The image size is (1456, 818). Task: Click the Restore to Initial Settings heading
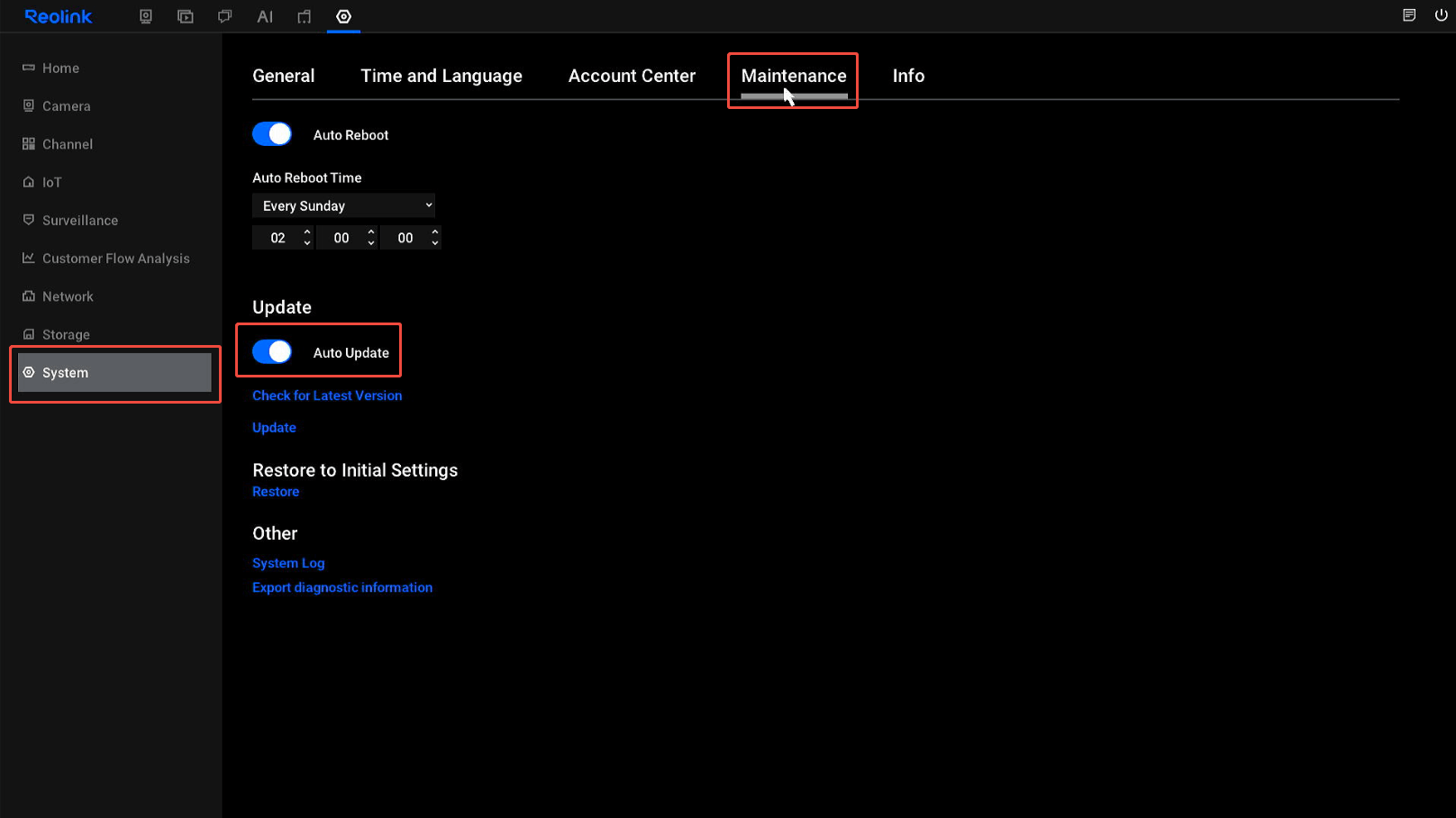pyautogui.click(x=355, y=470)
